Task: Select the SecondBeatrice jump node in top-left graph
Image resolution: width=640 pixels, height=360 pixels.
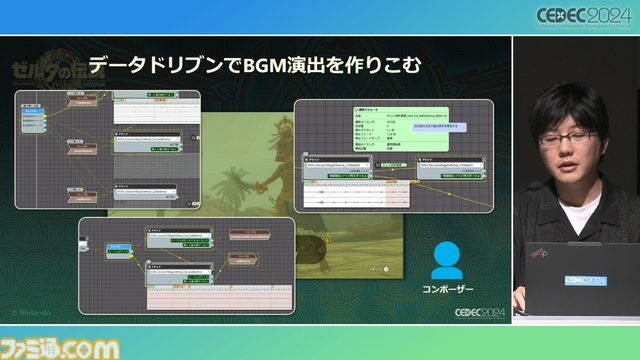Action: [x=82, y=149]
